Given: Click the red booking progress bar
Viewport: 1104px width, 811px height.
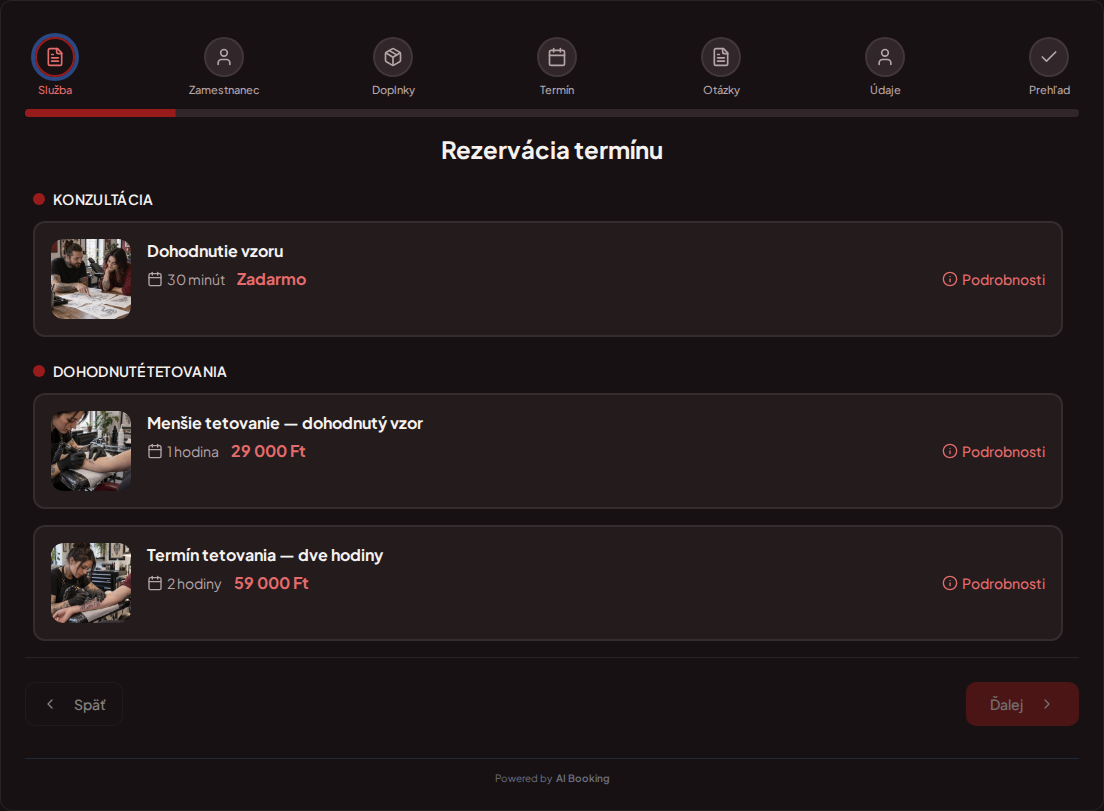Looking at the screenshot, I should coord(100,113).
